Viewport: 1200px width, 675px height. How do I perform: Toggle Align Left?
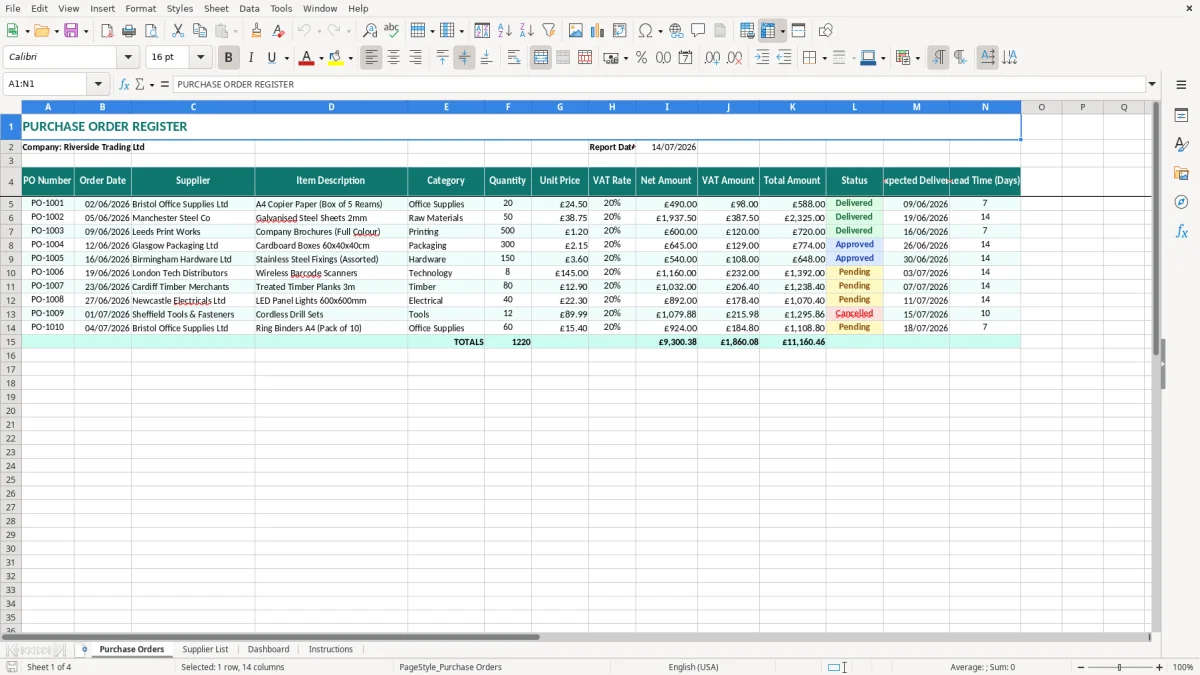pos(371,58)
